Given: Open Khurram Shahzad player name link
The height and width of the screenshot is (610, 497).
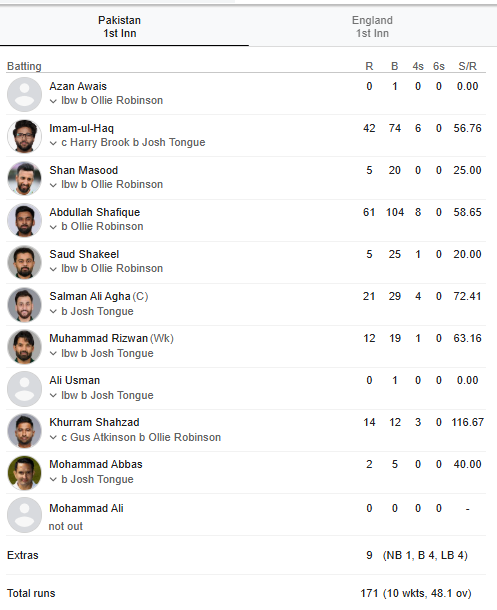Looking at the screenshot, I should pos(94,422).
